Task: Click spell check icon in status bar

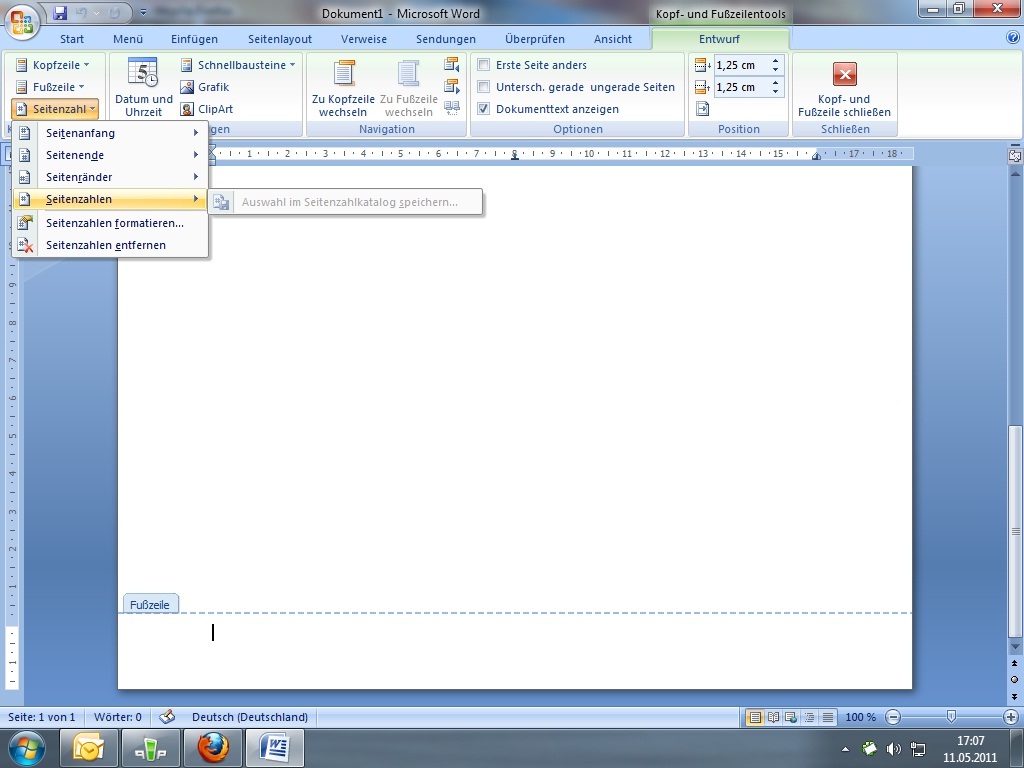Action: (x=167, y=716)
